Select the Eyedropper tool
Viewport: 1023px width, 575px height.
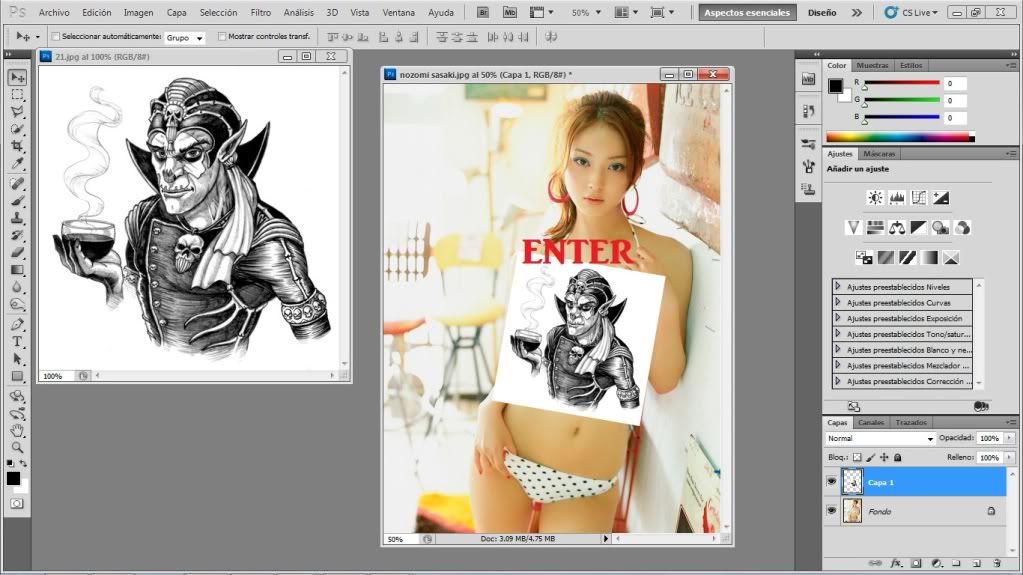click(x=17, y=163)
